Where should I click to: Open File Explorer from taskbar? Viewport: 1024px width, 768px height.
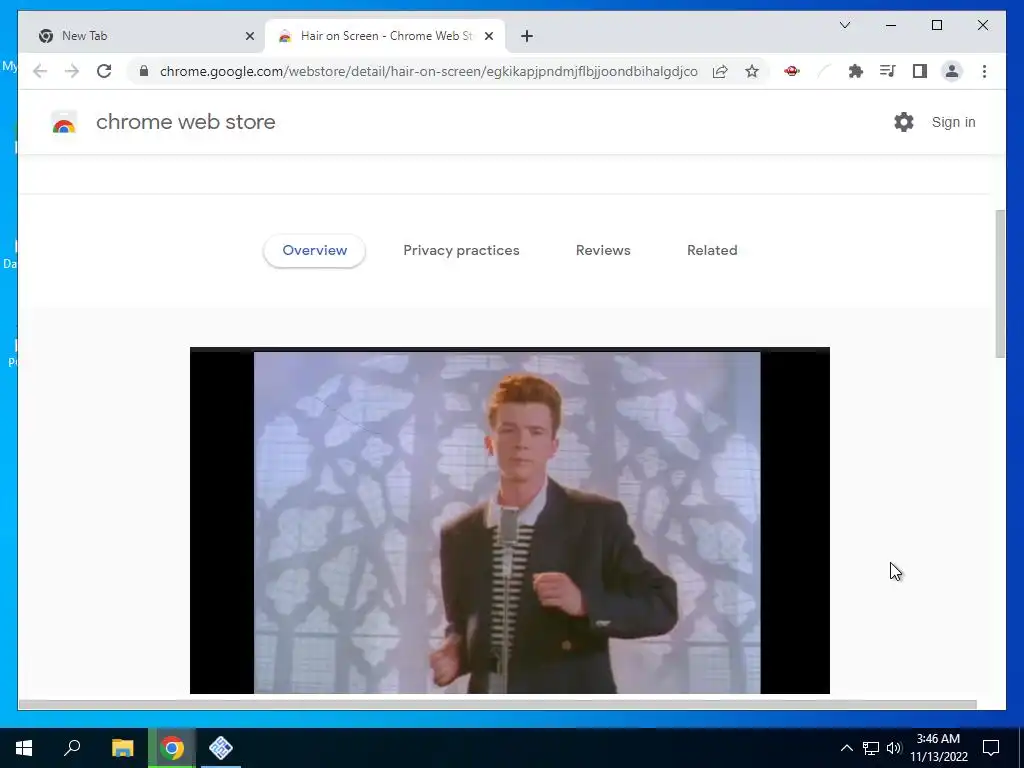pos(122,748)
